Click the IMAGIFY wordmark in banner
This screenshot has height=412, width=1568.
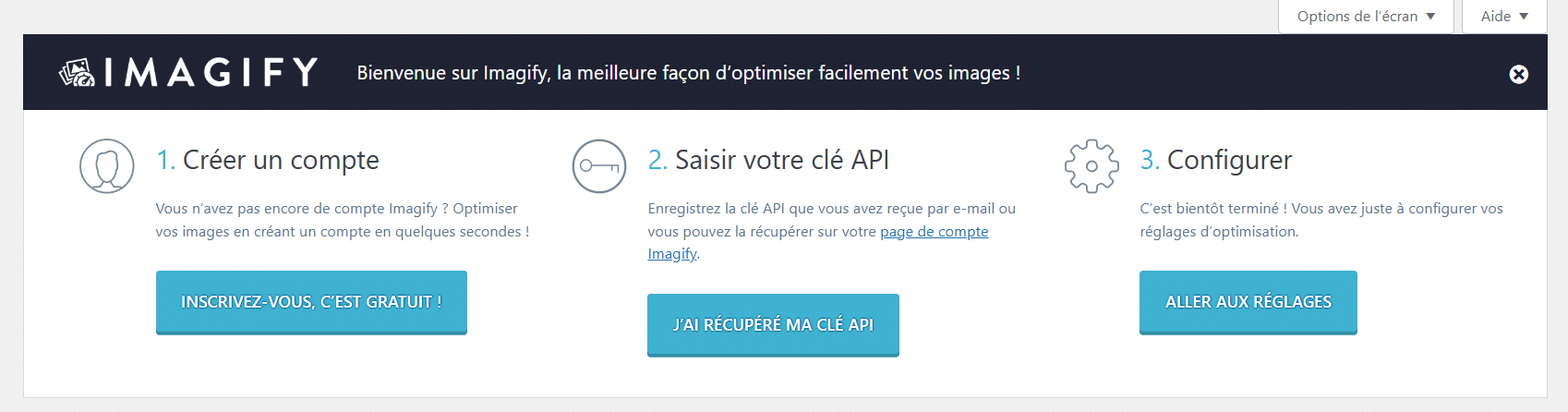pyautogui.click(x=211, y=72)
